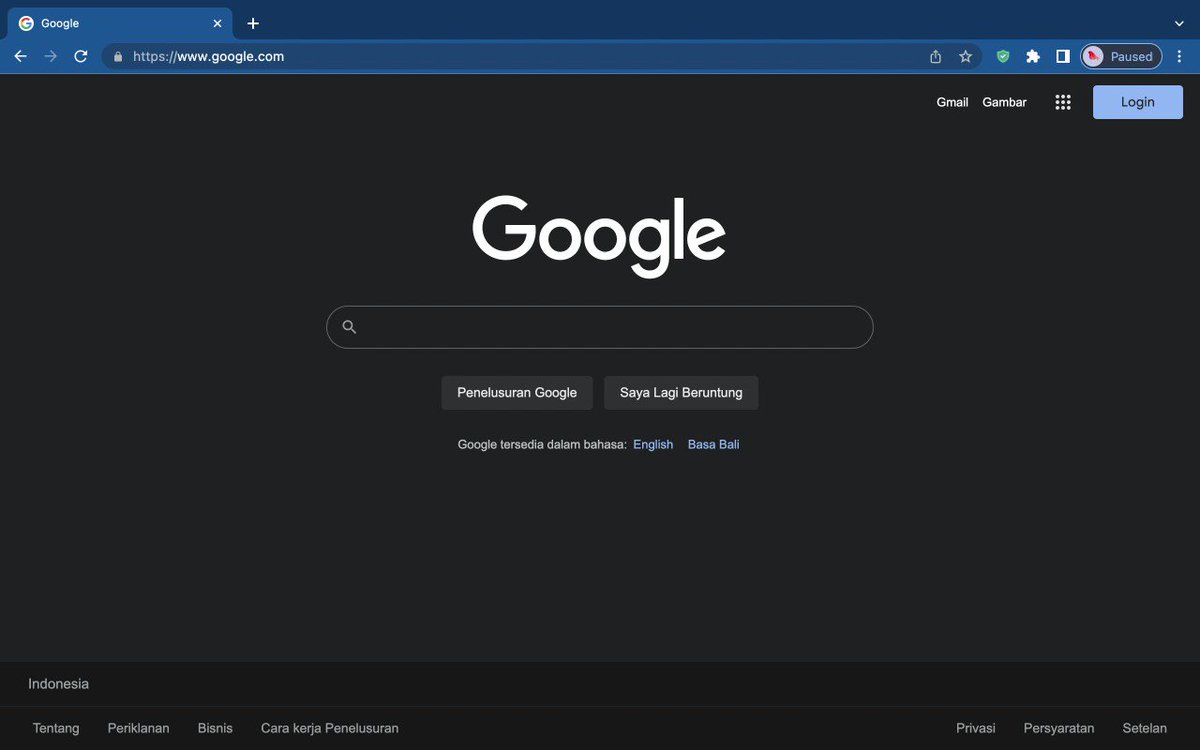Click Penelusuran Google button
Image resolution: width=1200 pixels, height=750 pixels.
517,393
